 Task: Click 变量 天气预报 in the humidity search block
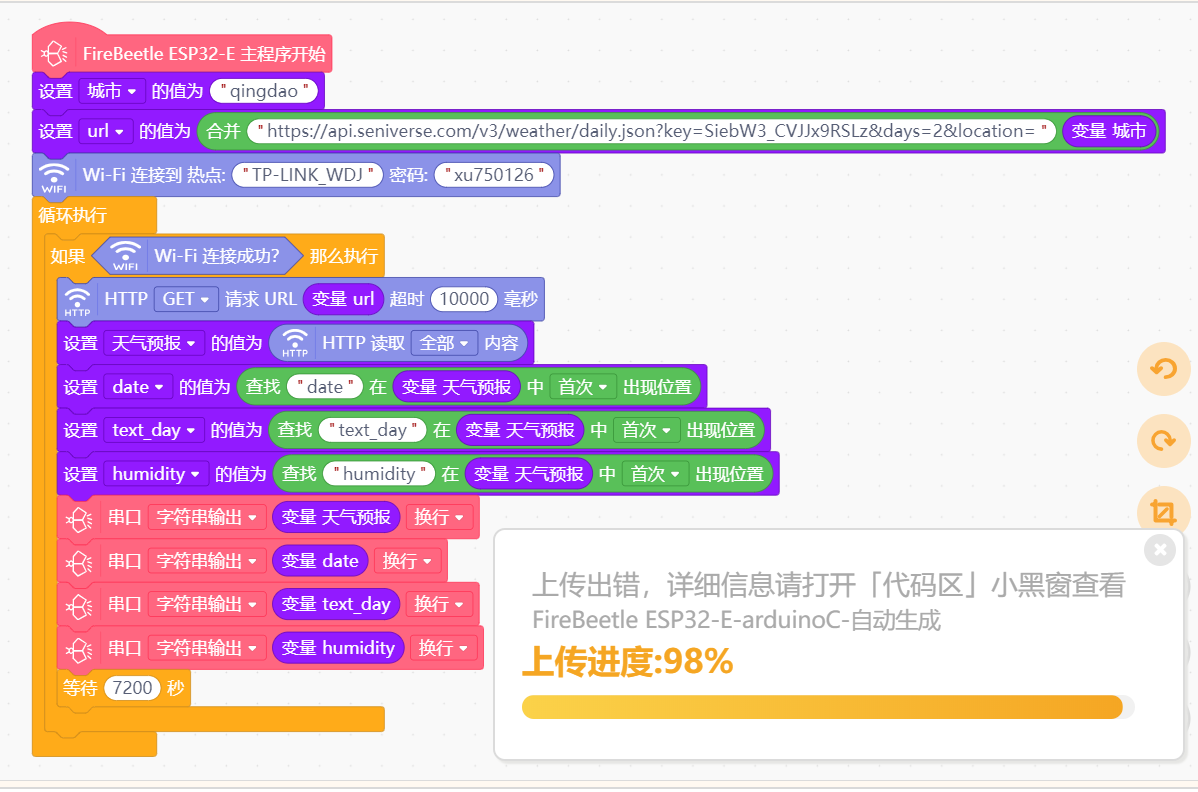[x=528, y=474]
